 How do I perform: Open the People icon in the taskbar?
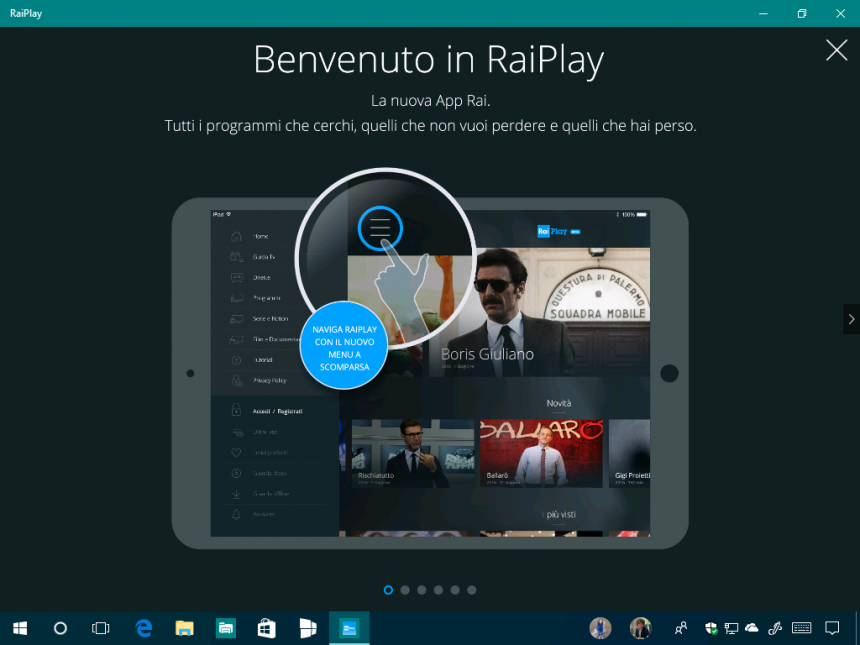click(x=681, y=628)
